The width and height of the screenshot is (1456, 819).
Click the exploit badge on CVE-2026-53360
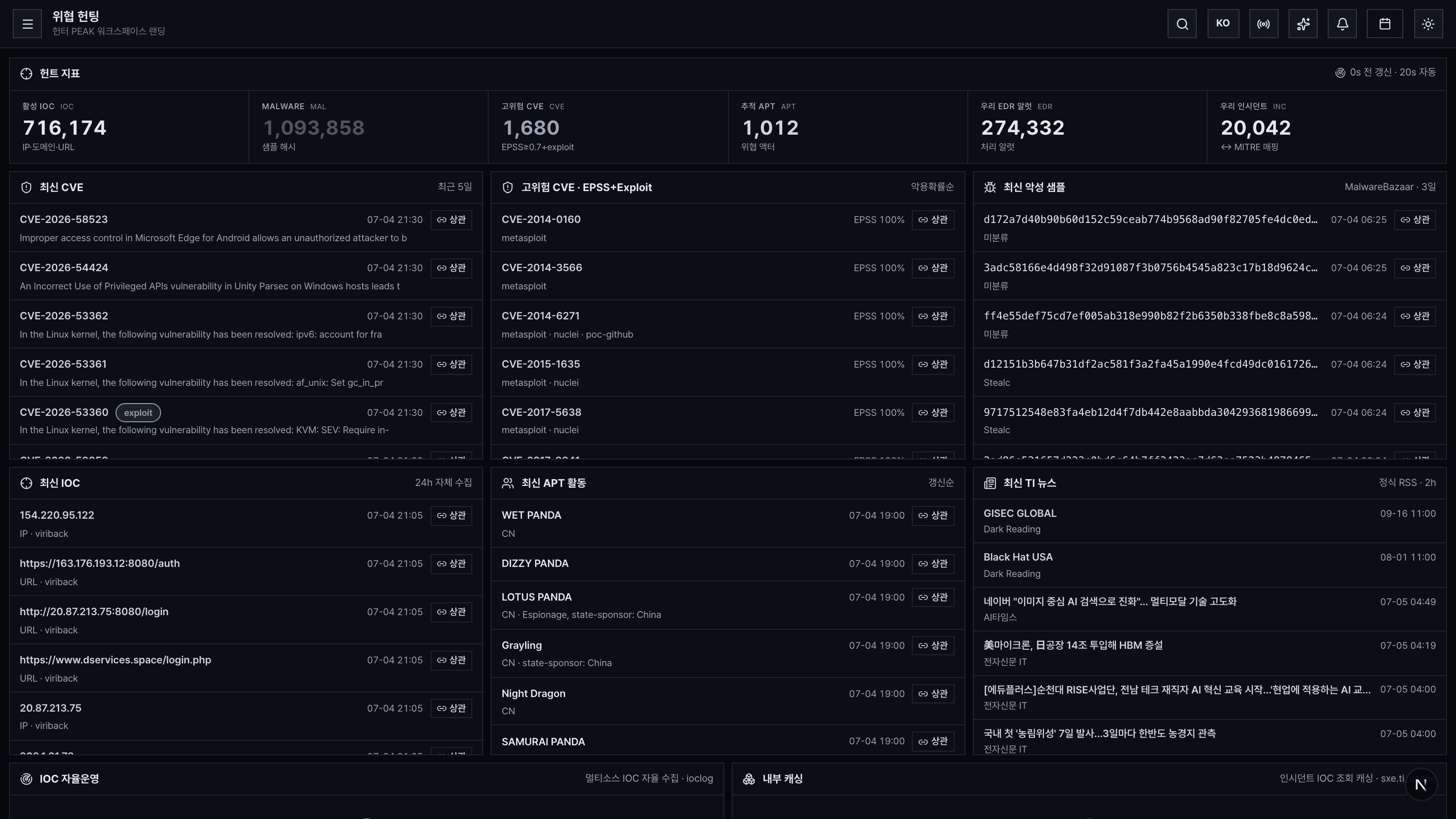(x=138, y=413)
